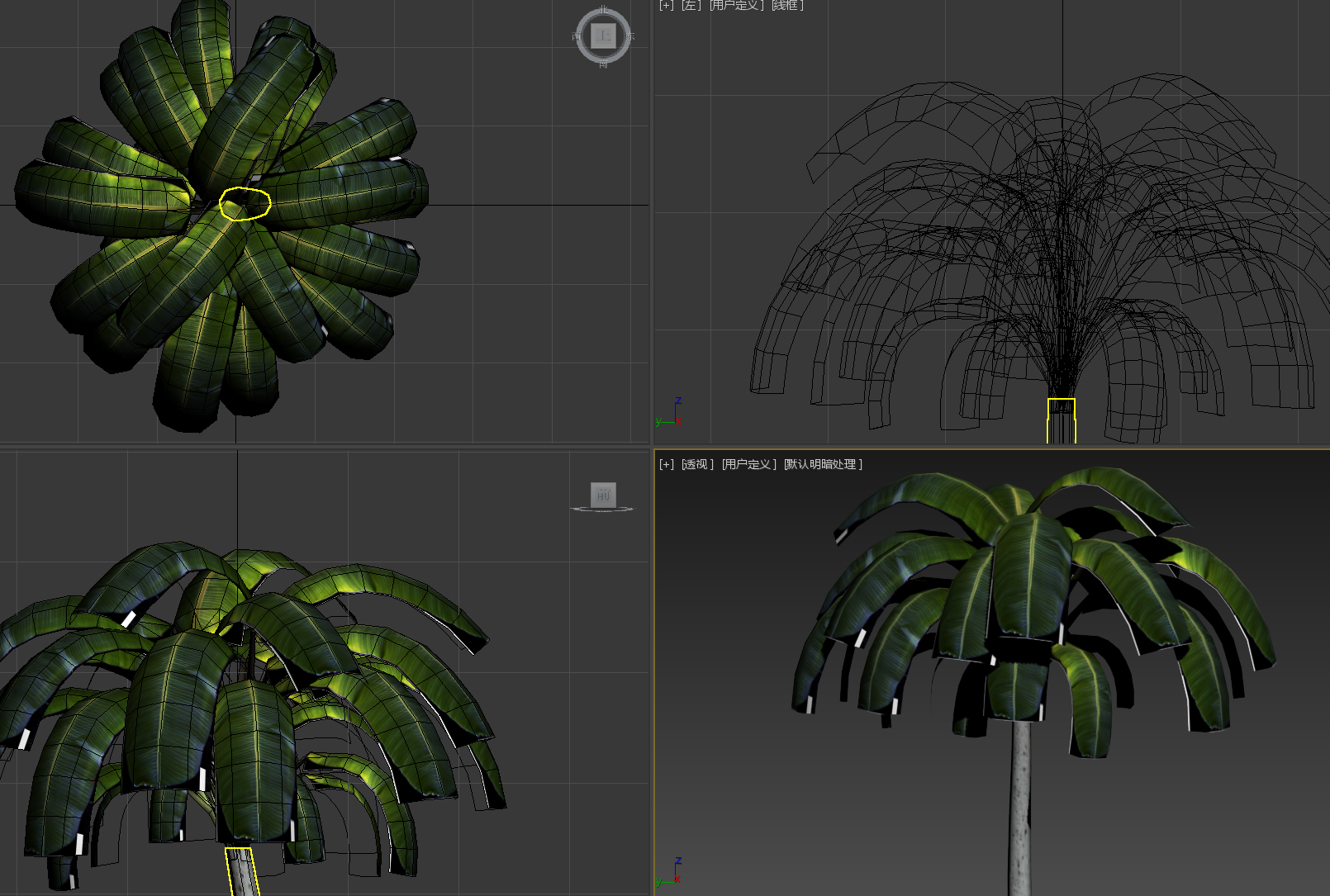Click the 南 south label on ViewCube compass
Viewport: 1330px width, 896px height.
click(x=603, y=64)
